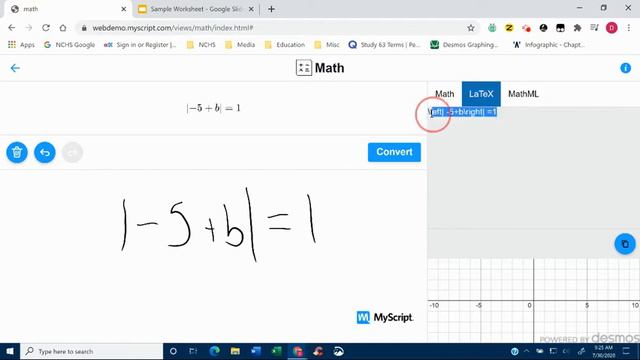Viewport: 640px width, 360px height.
Task: Open Task View on the taskbar
Action: point(193,351)
